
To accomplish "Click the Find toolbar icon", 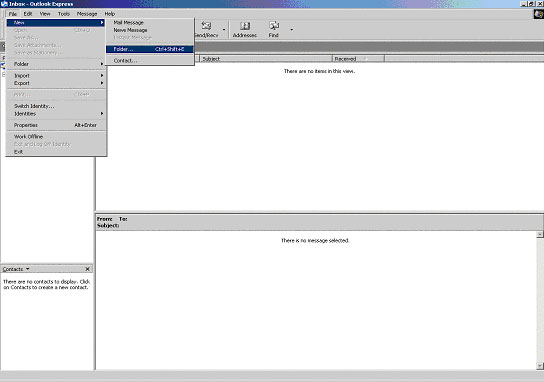I will 274,29.
